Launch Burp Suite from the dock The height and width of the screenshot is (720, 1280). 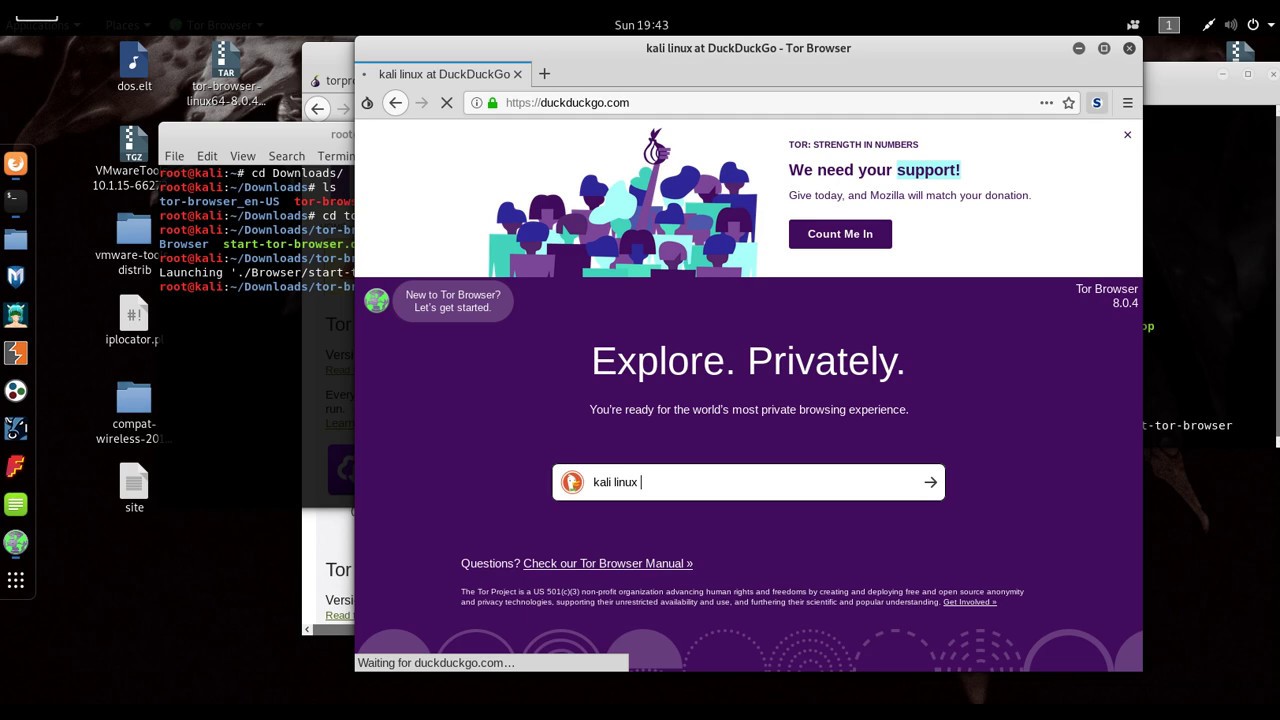(x=16, y=353)
